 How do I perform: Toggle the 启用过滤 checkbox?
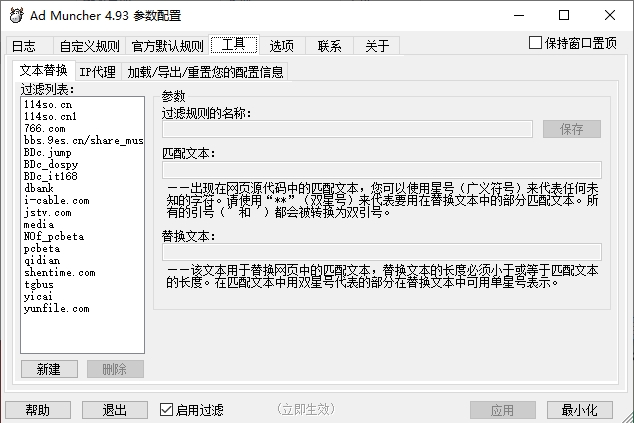[192, 410]
